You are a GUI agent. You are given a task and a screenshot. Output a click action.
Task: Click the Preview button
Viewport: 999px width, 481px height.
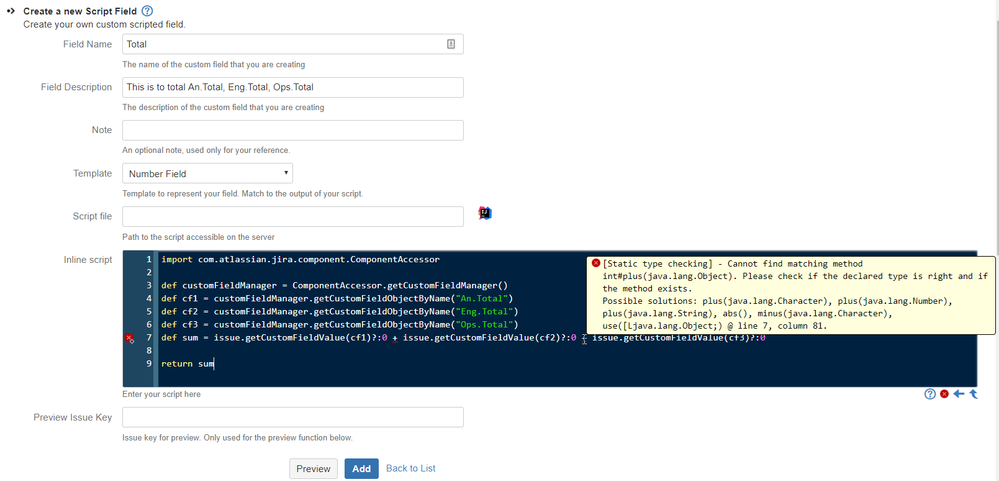(313, 468)
